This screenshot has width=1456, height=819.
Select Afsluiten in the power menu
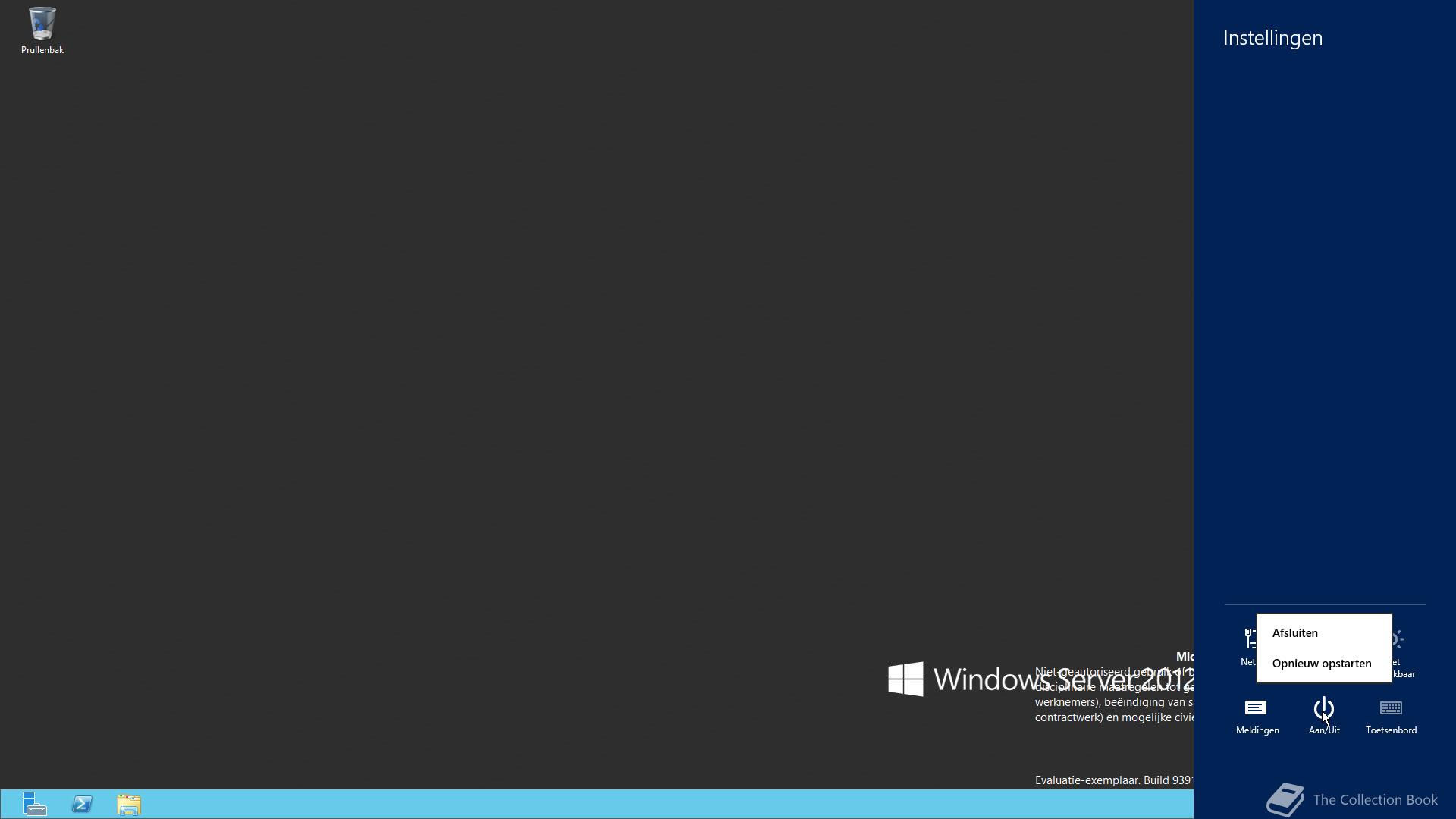coord(1324,633)
